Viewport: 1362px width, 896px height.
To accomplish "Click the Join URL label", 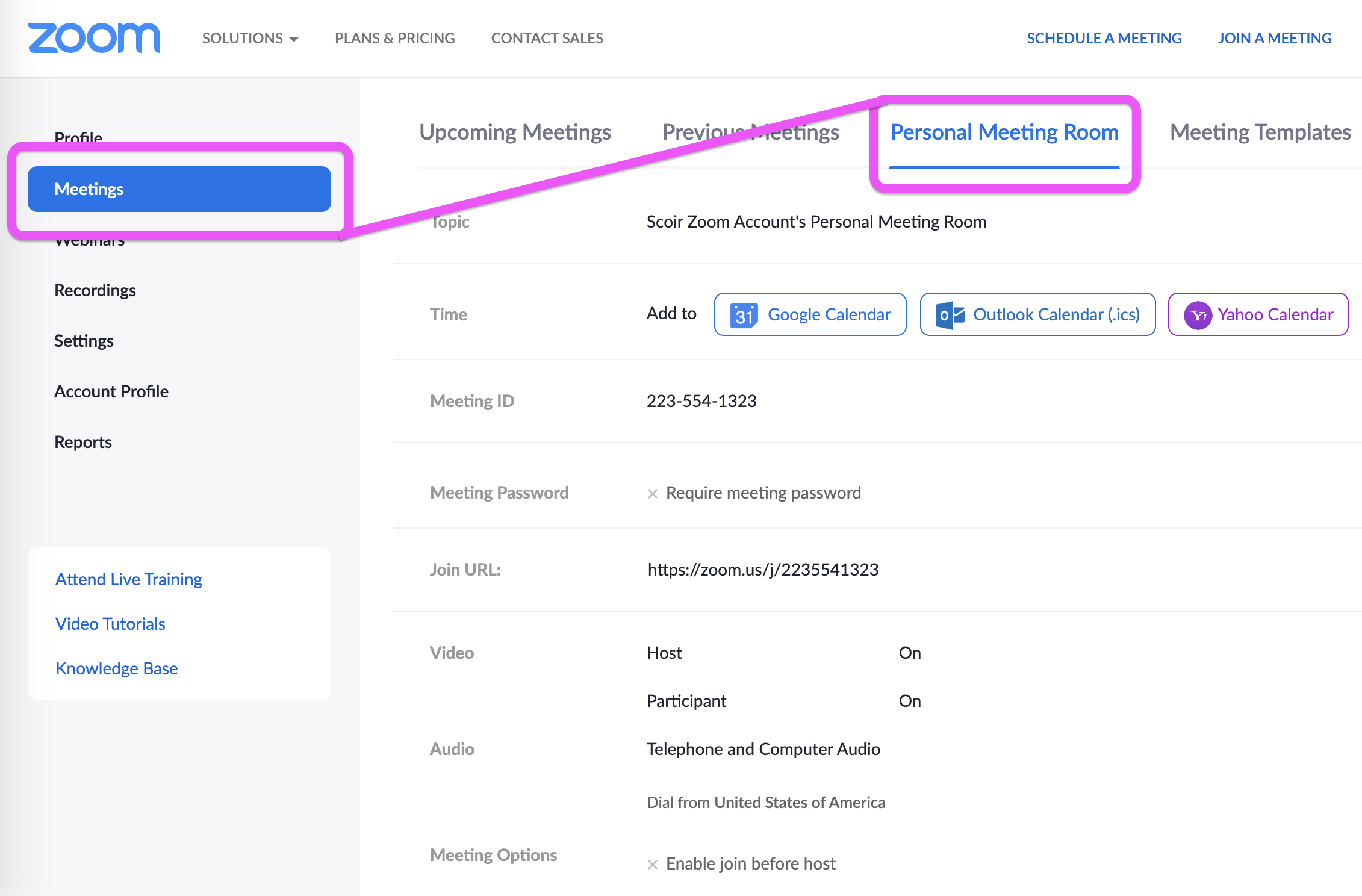I will pyautogui.click(x=465, y=570).
